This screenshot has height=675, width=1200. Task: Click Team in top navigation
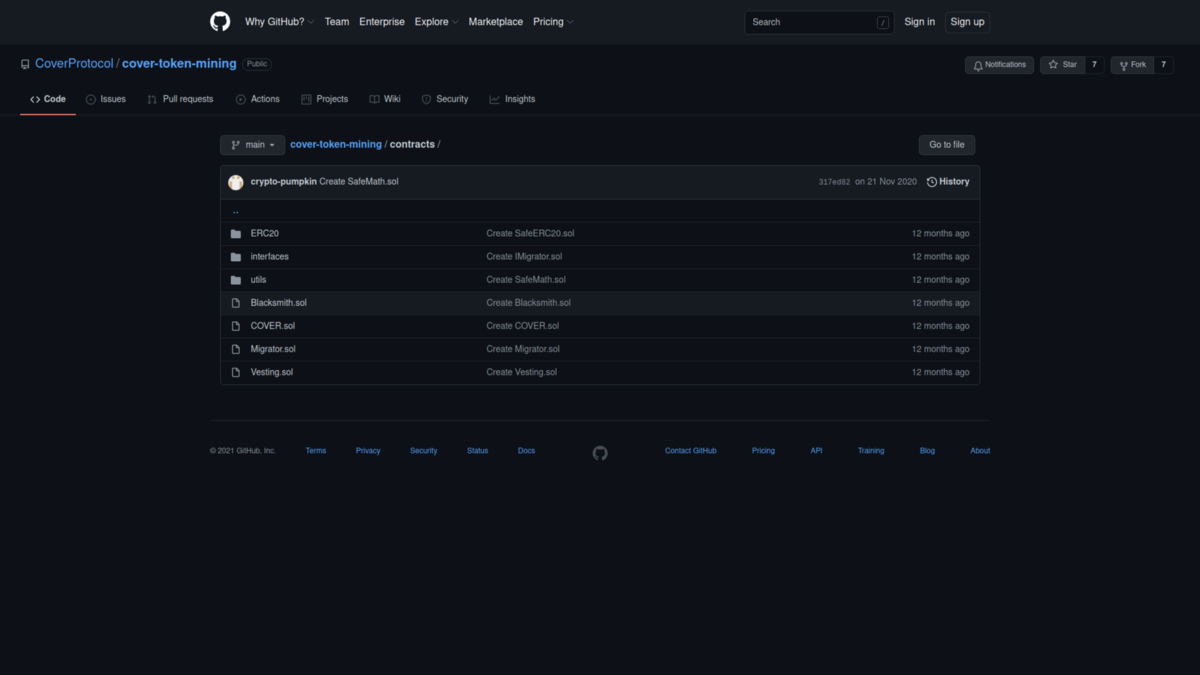[x=337, y=22]
